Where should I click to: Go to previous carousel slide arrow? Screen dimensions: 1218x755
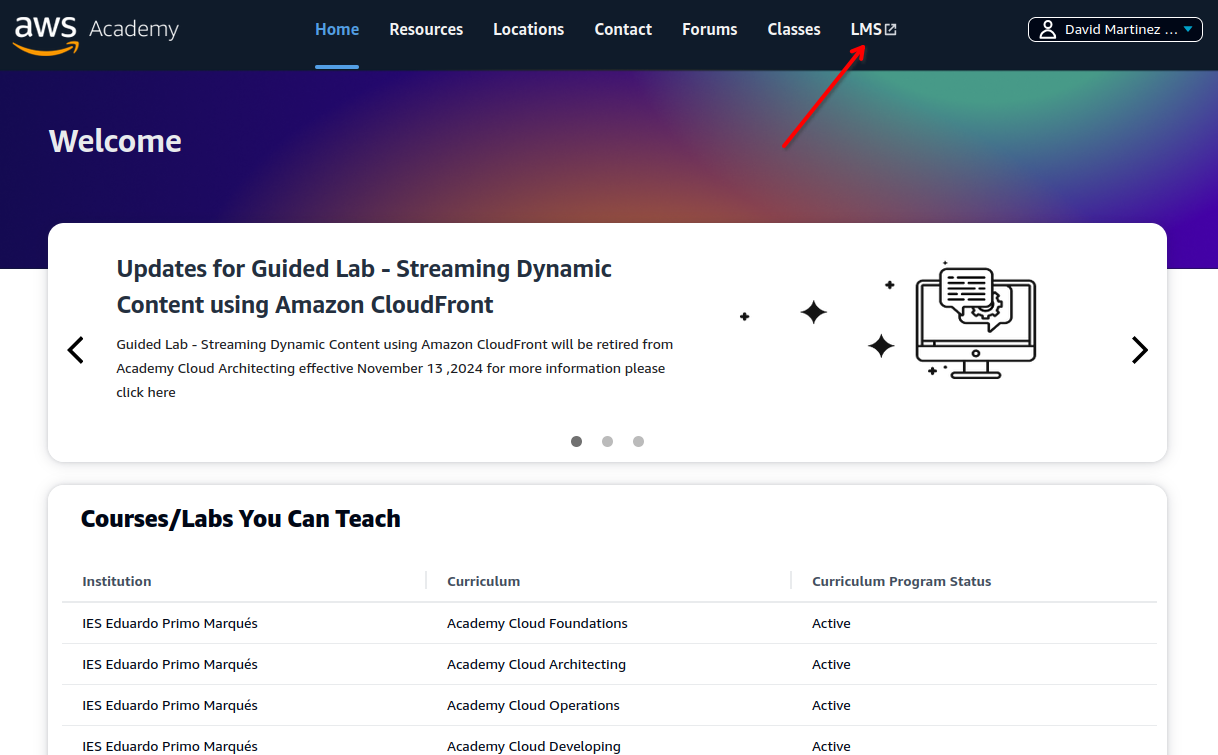[75, 350]
